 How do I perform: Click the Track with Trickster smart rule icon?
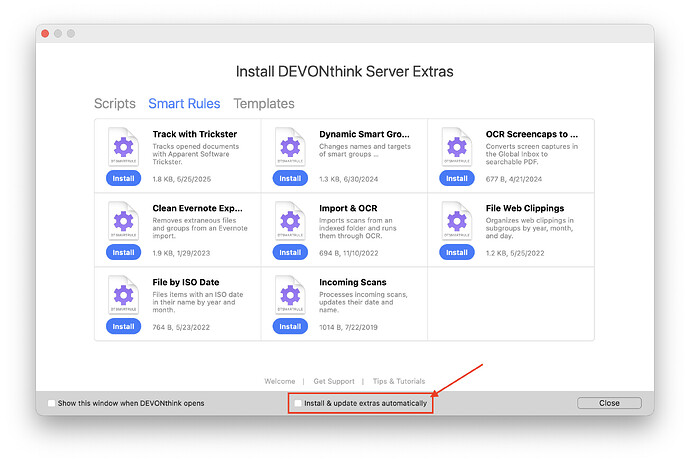tap(123, 147)
